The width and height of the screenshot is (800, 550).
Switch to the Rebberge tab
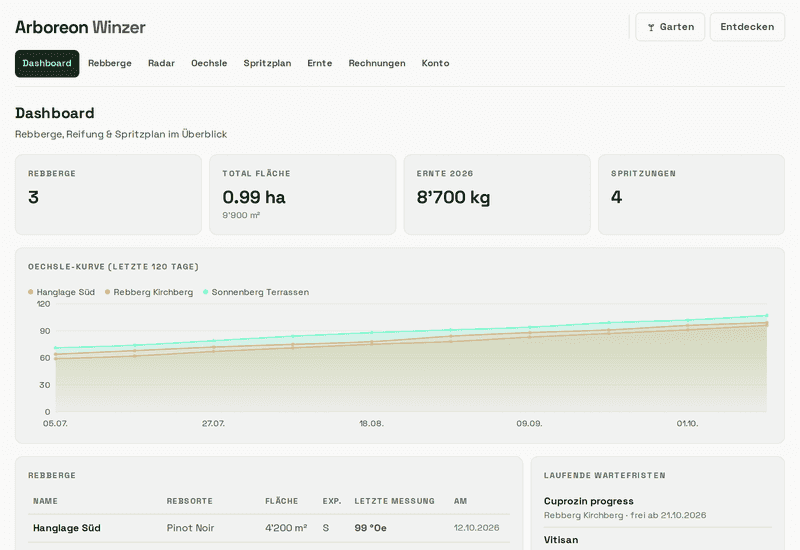click(110, 63)
